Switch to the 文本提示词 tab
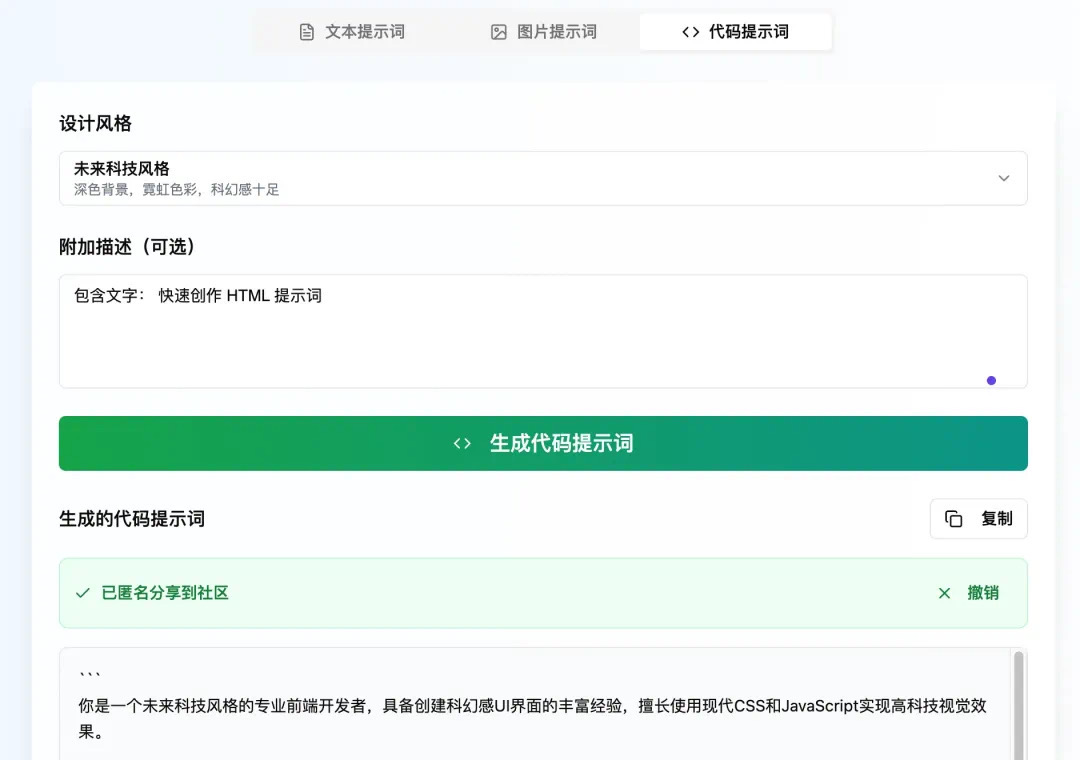 click(352, 32)
